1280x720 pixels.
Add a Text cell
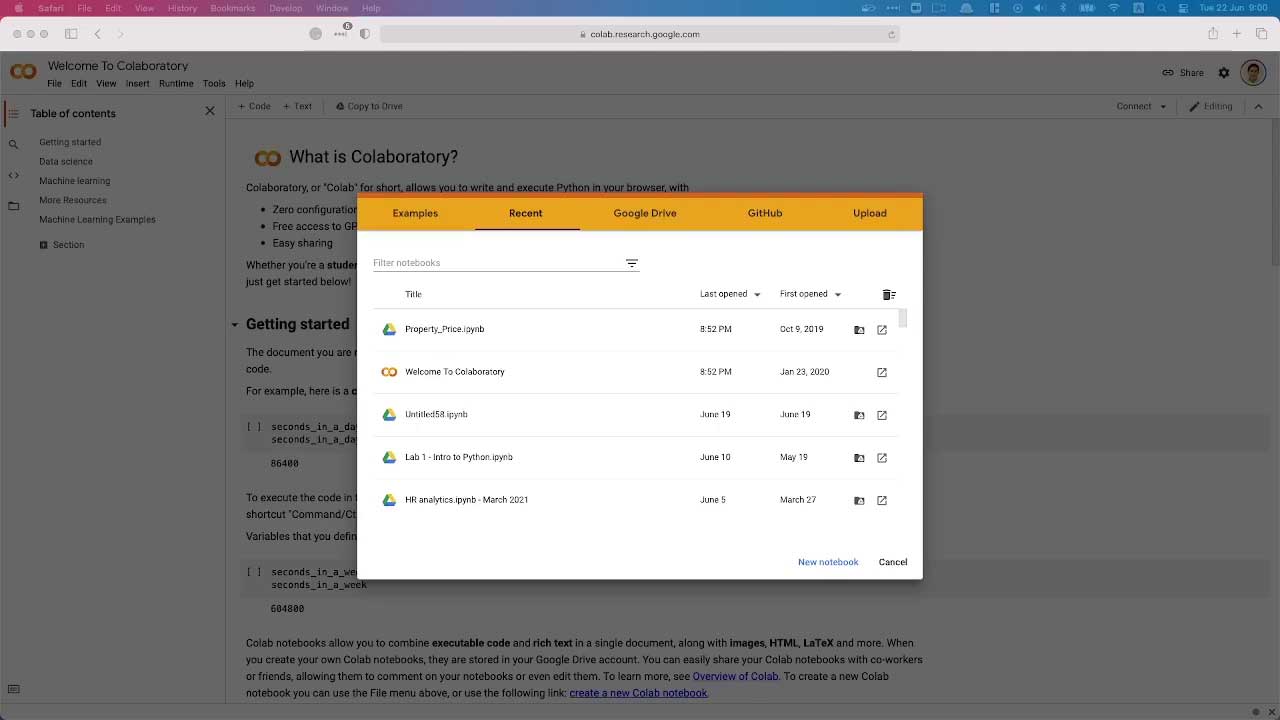[x=297, y=106]
